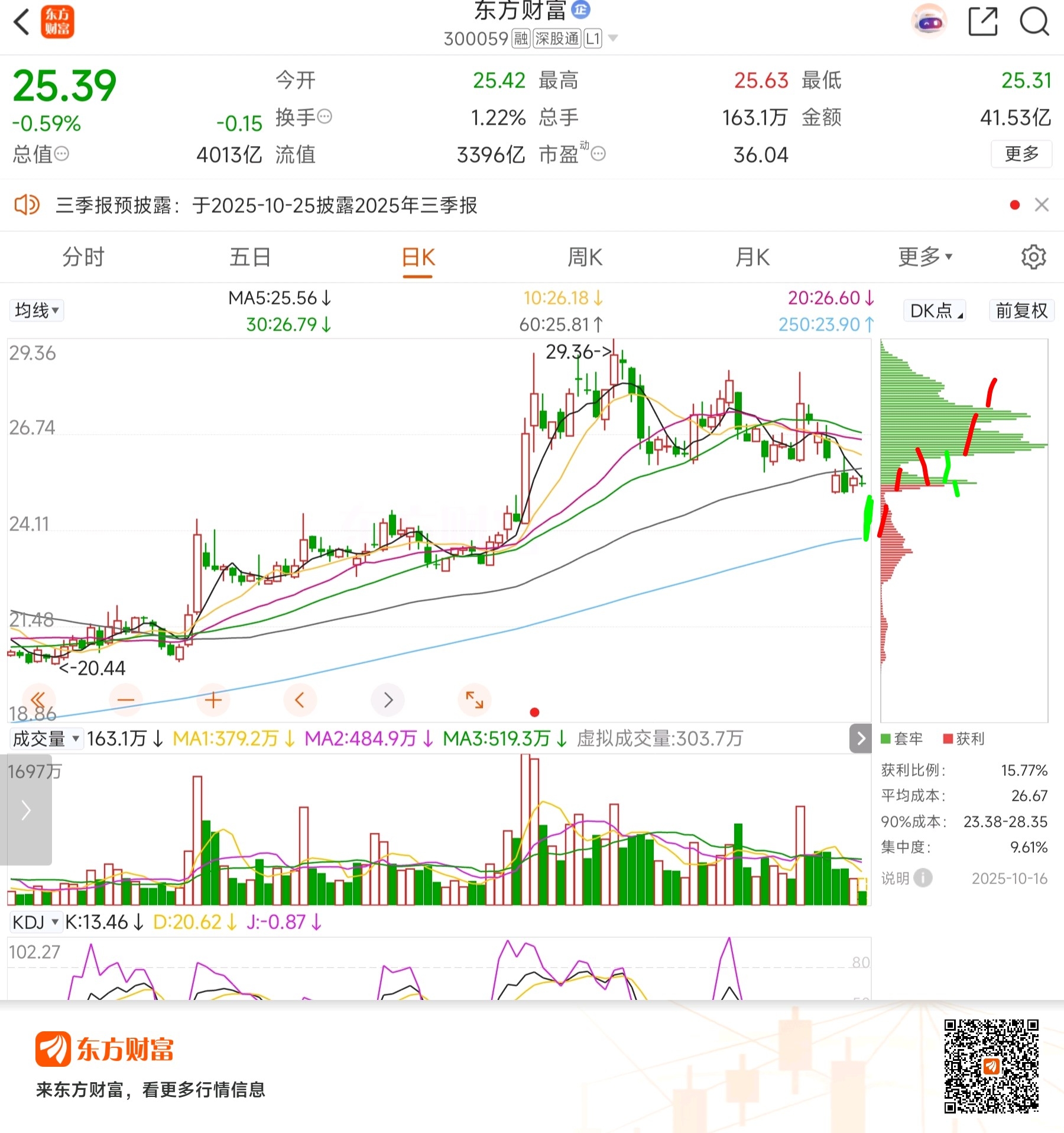Tap the 90%成本 23.38-28.35 row
Screen dimensions: 1064x1133
coord(964,821)
